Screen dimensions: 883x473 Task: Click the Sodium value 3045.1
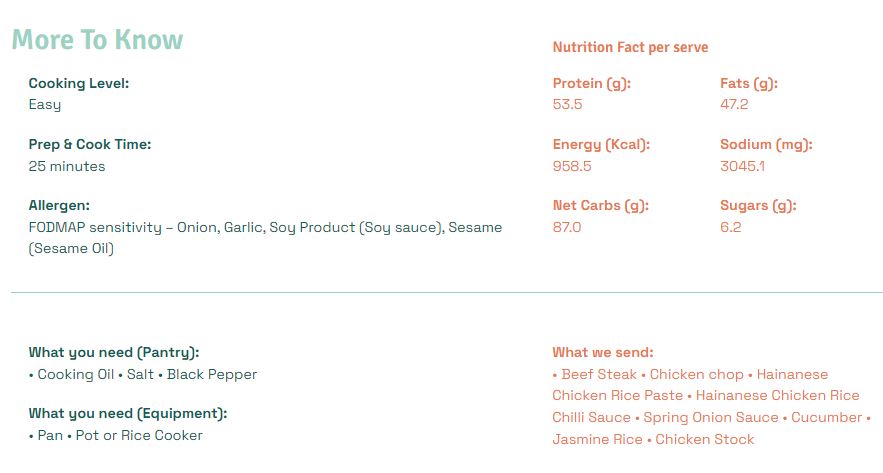click(742, 166)
